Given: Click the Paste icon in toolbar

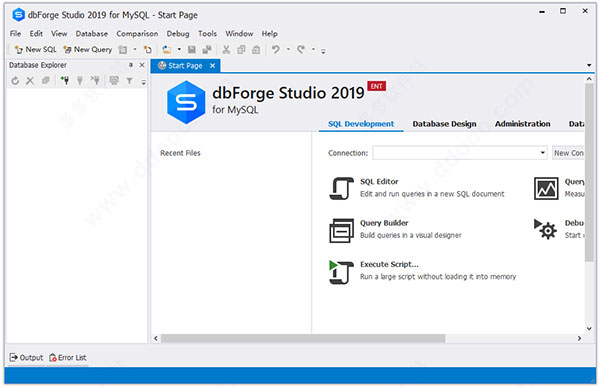Looking at the screenshot, I should [x=256, y=49].
